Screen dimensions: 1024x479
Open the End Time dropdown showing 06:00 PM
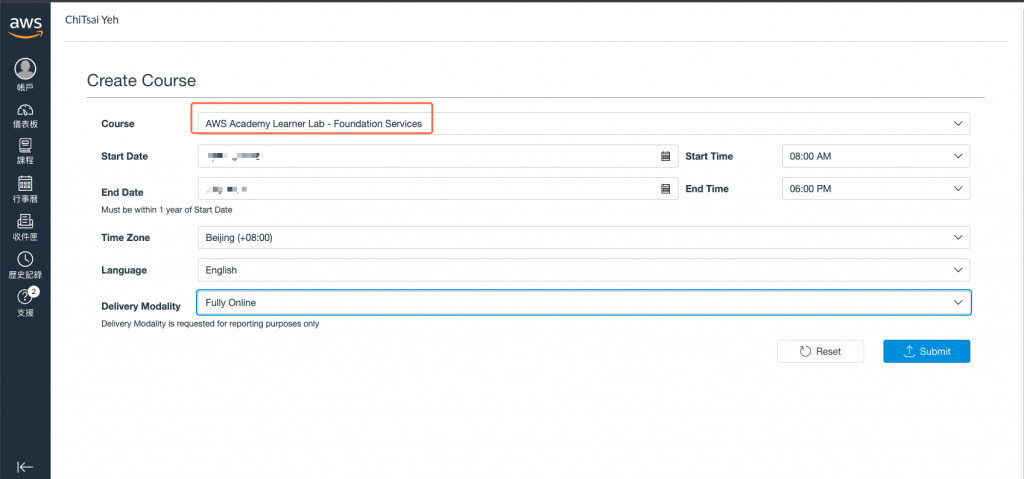(x=876, y=189)
